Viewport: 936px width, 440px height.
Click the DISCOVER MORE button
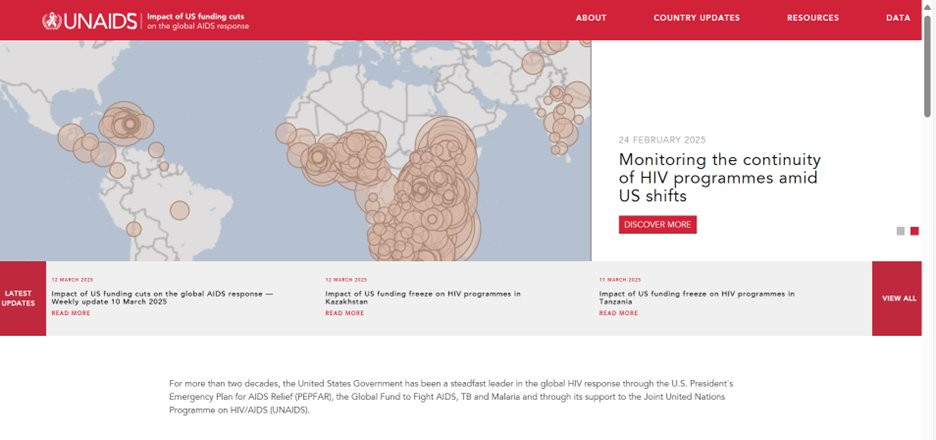point(657,224)
